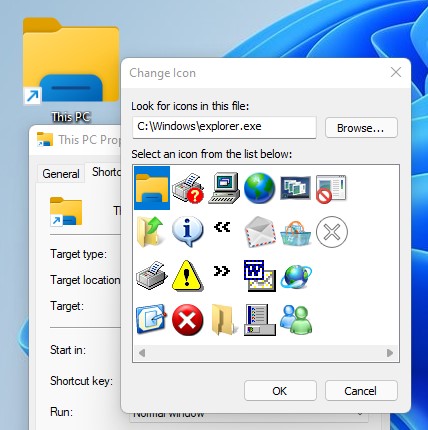The image size is (428, 430).
Task: Click the icon list right scroll arrow
Action: coord(390,353)
